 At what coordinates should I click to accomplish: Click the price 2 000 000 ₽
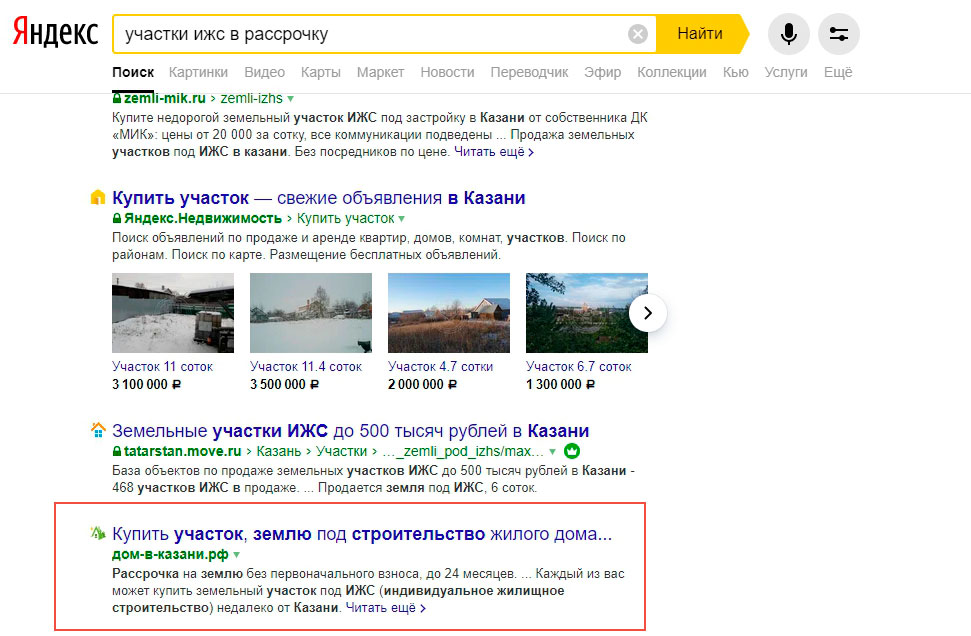tap(422, 385)
